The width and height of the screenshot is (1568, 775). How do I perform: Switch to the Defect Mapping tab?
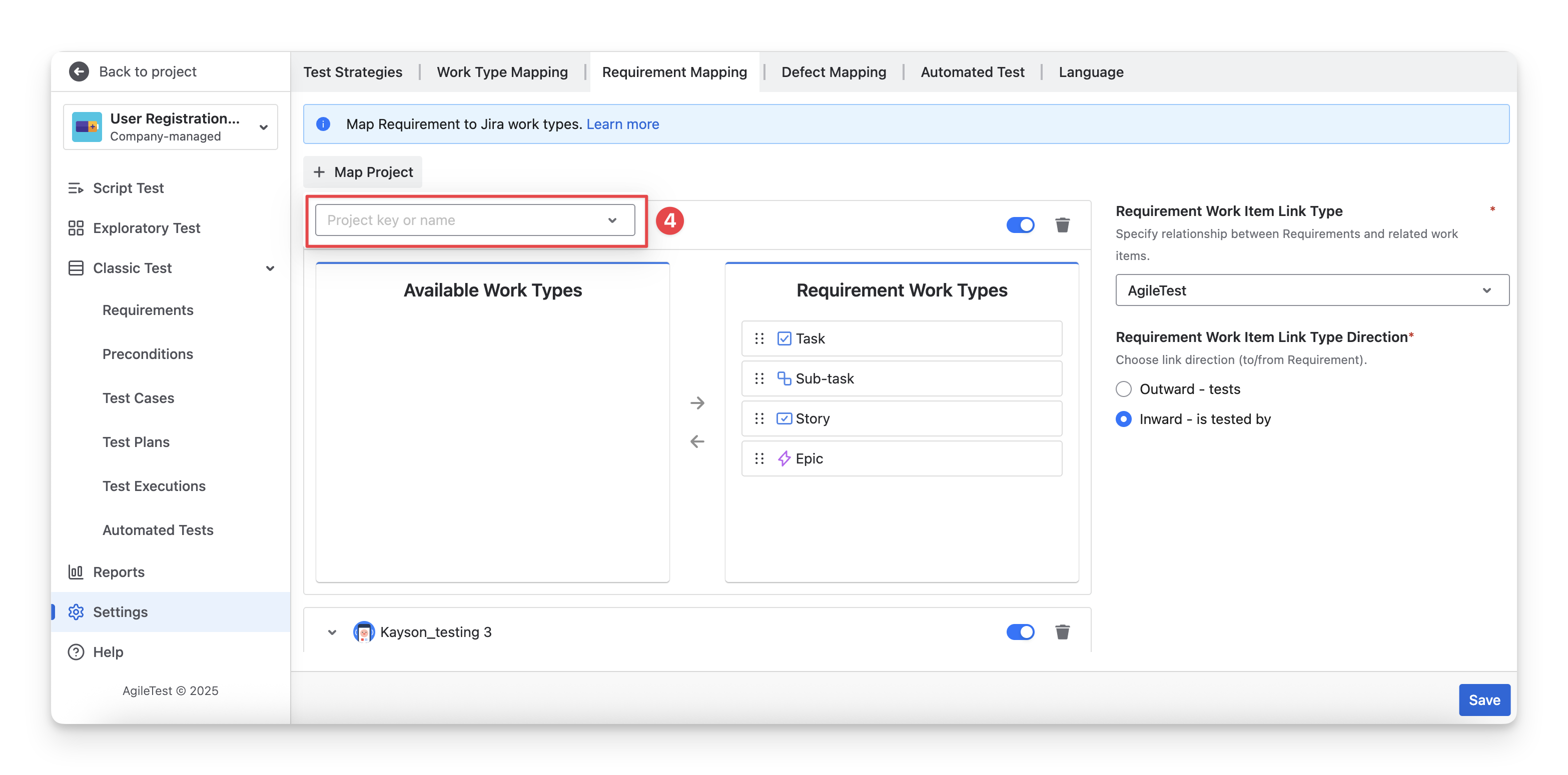coord(834,72)
